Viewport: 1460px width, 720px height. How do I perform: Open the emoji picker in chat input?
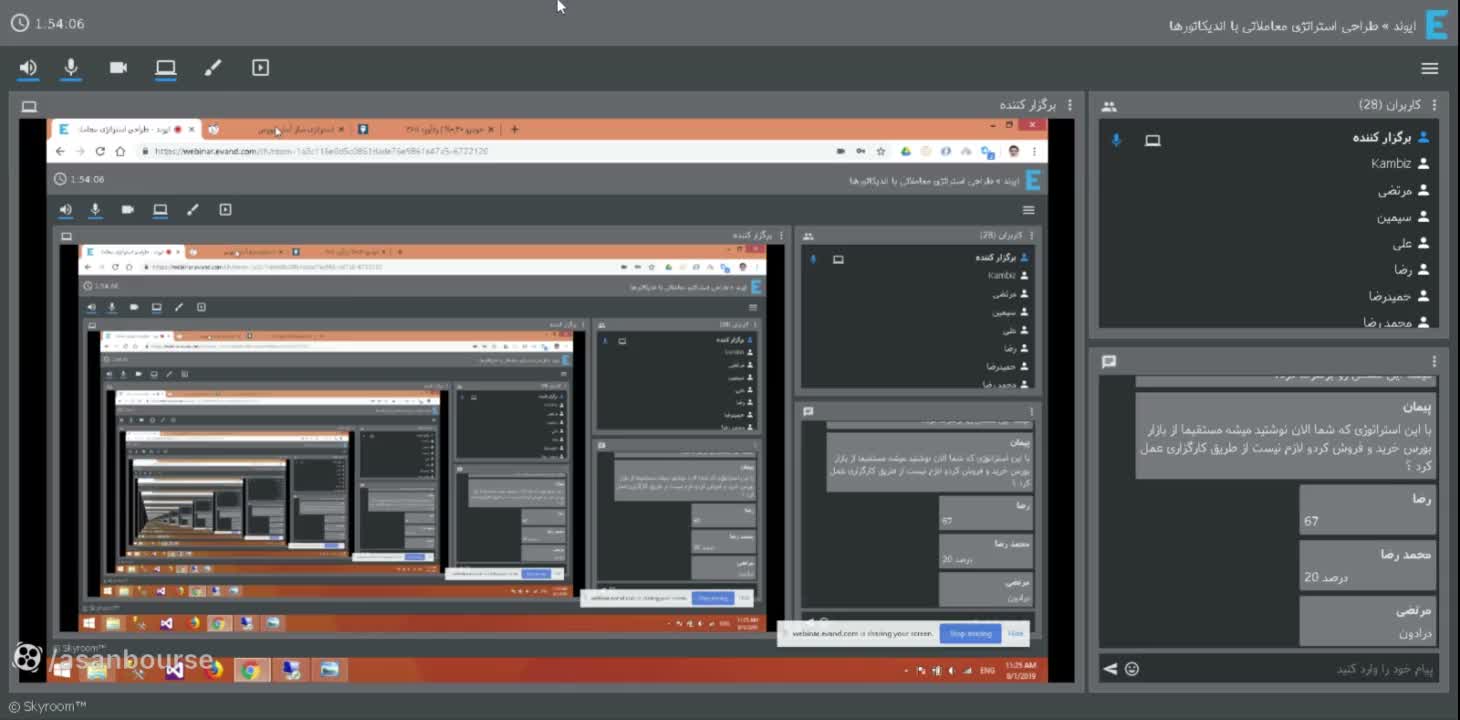(1132, 669)
